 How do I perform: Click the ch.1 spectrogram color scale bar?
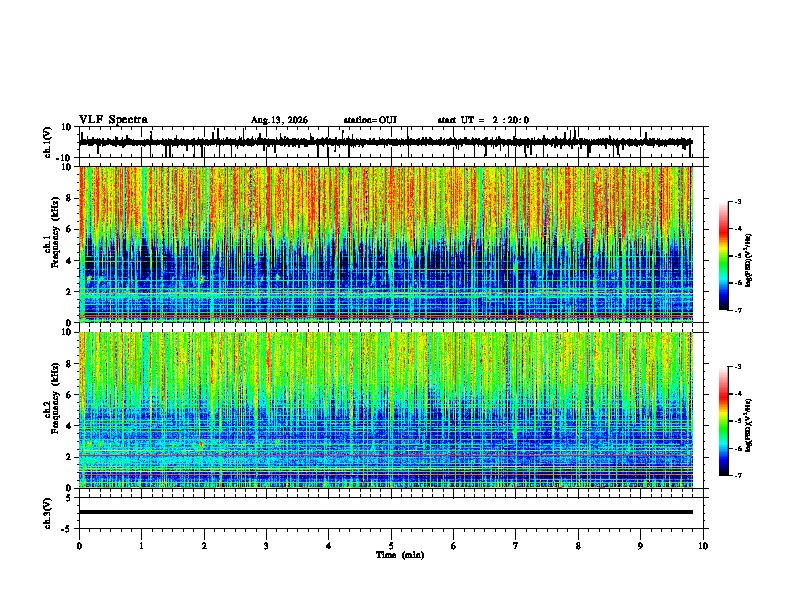click(x=724, y=256)
